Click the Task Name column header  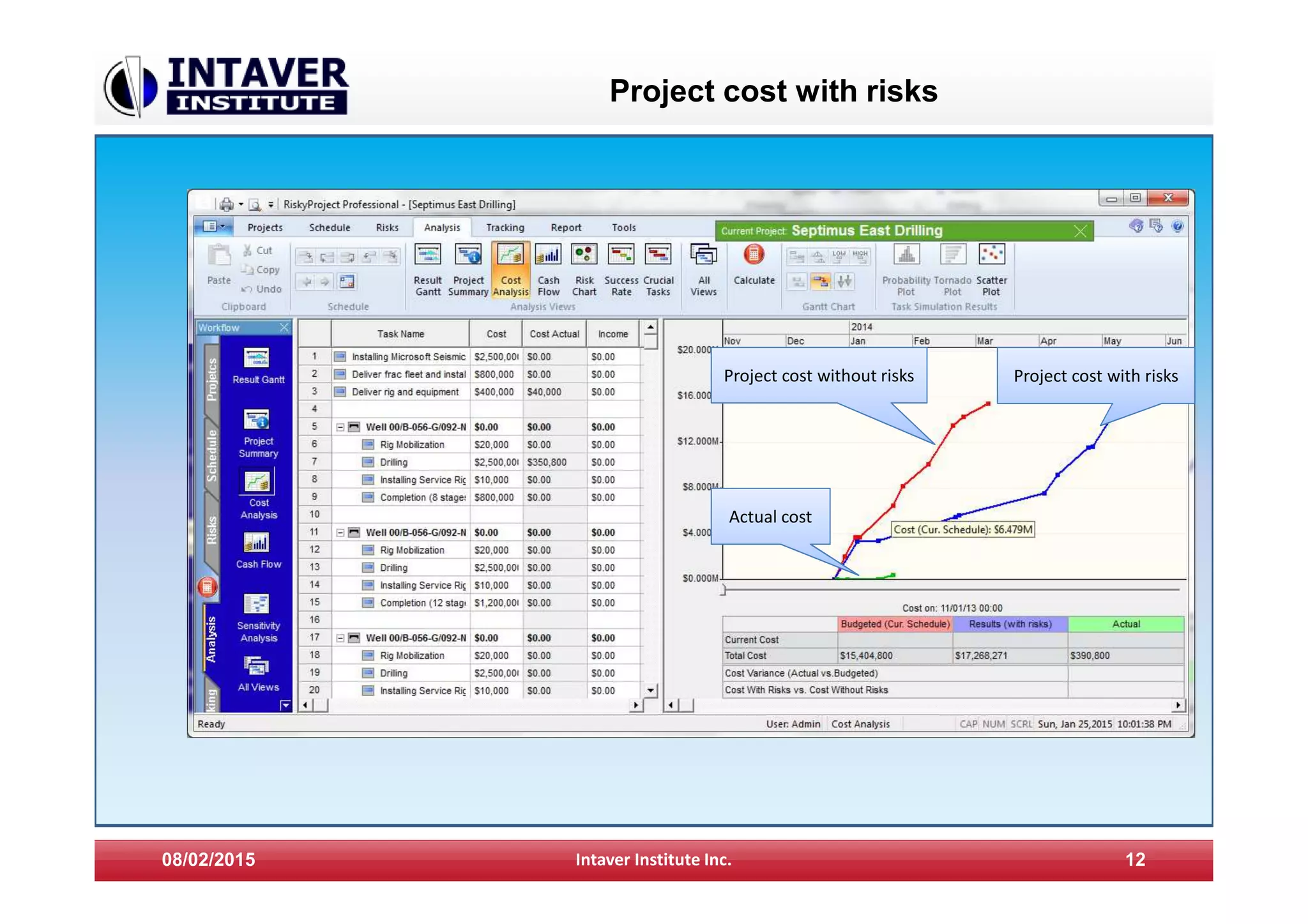(x=400, y=334)
